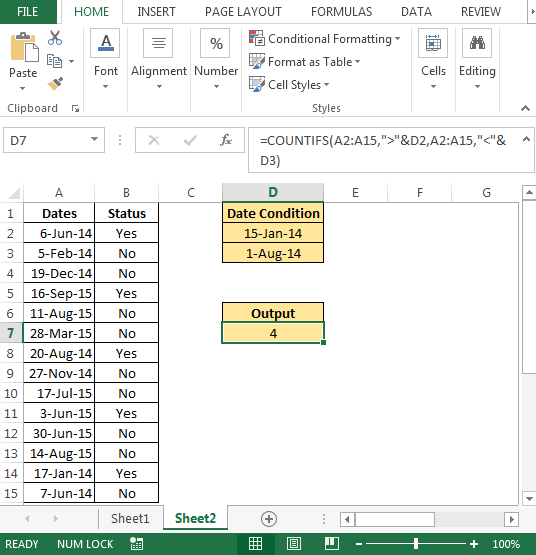This screenshot has height=555, width=536.
Task: Open the Conditional Formatting dropdown
Action: coord(325,39)
